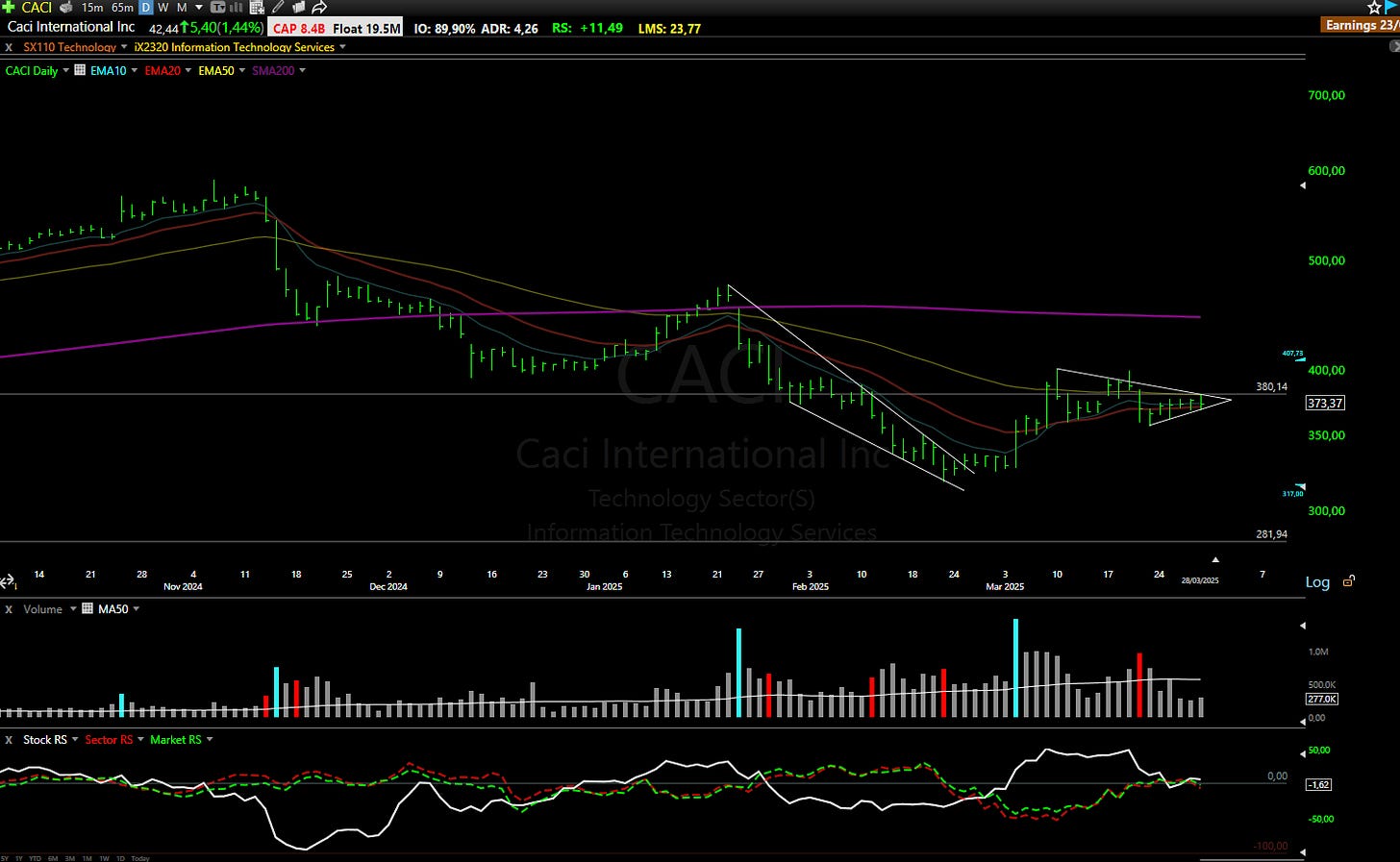Switch to the 15m timeframe

tap(92, 8)
